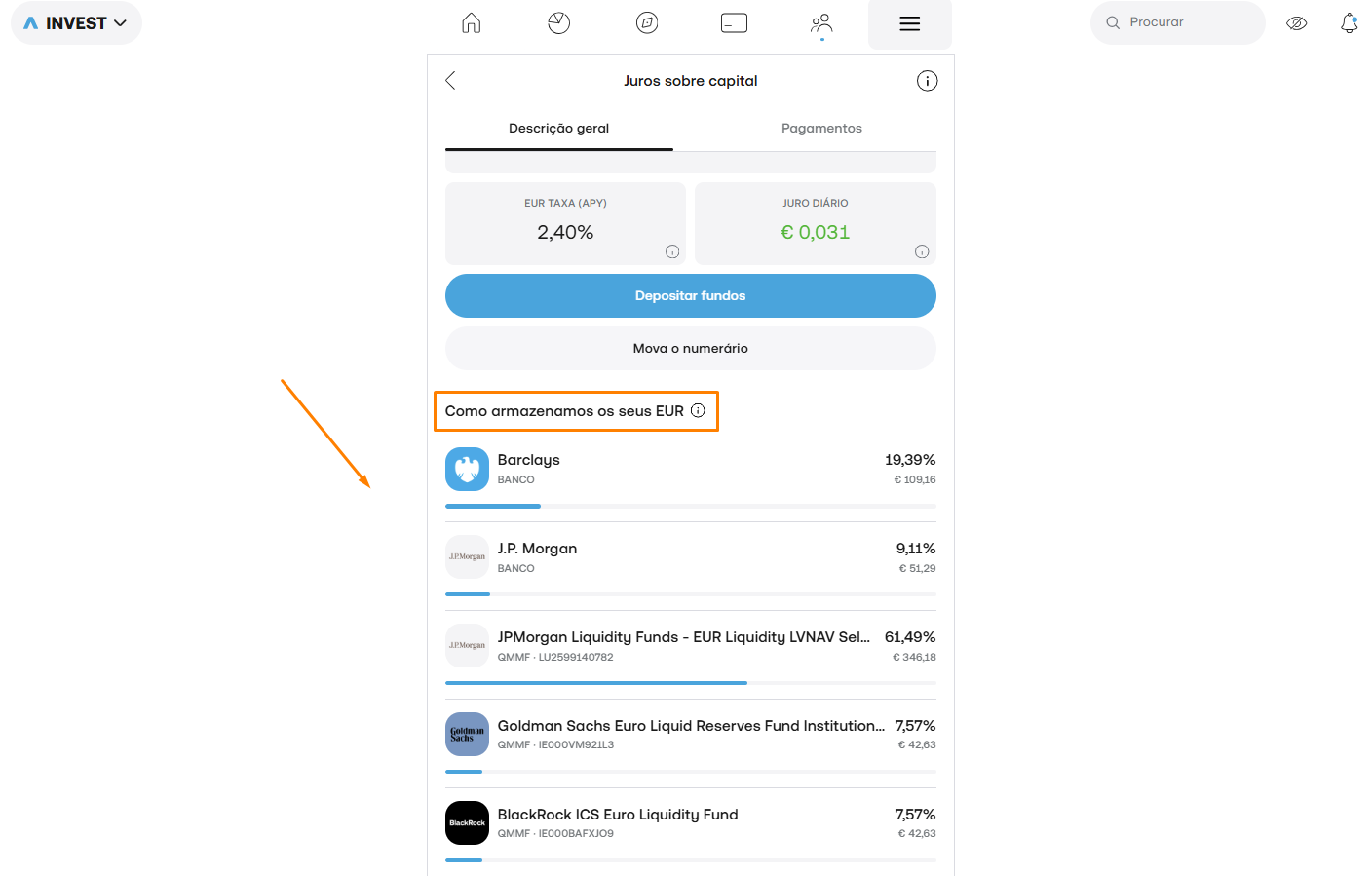This screenshot has height=876, width=1372.
Task: Open the home icon in top navigation
Action: tap(472, 23)
